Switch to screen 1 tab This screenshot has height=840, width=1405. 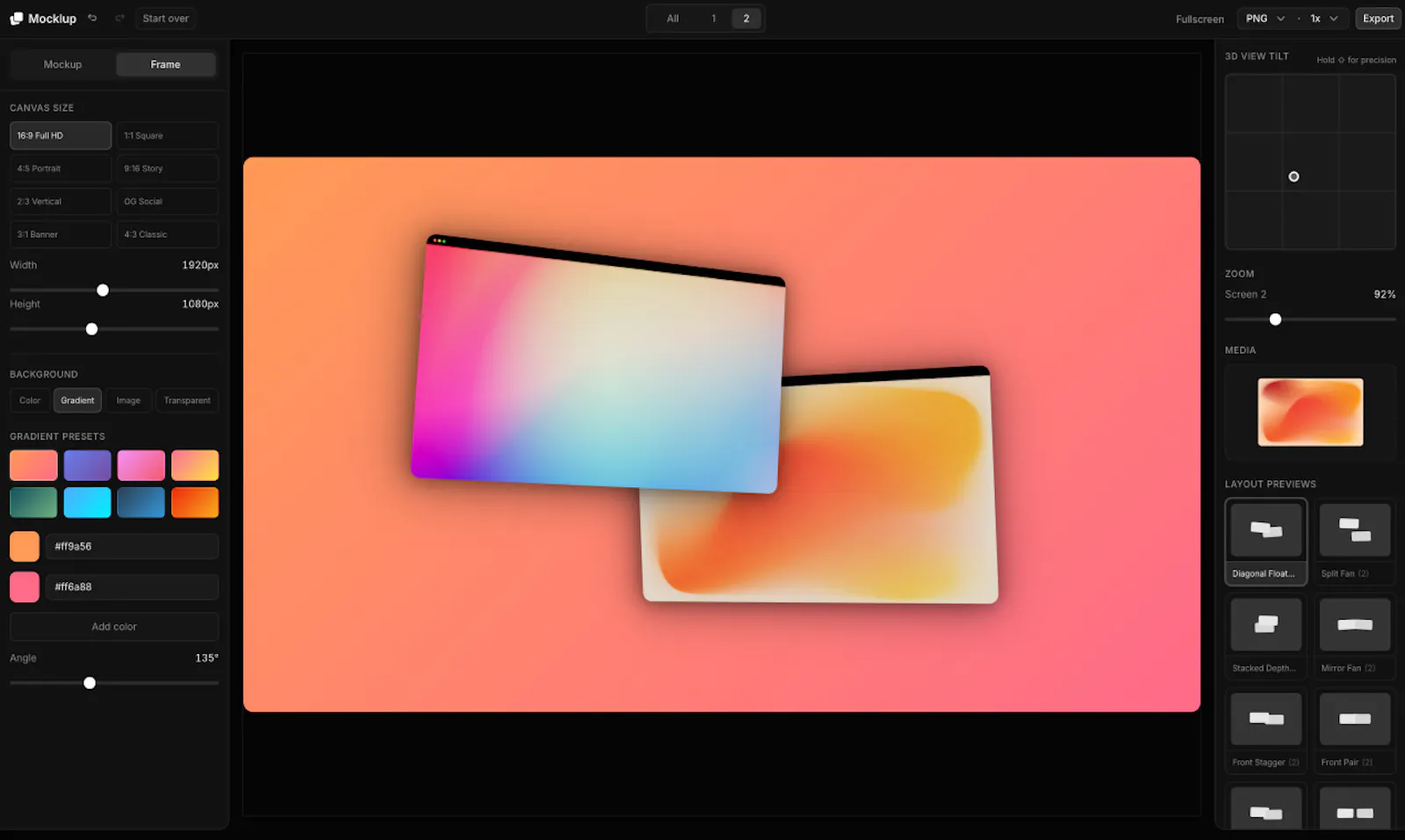coord(714,18)
